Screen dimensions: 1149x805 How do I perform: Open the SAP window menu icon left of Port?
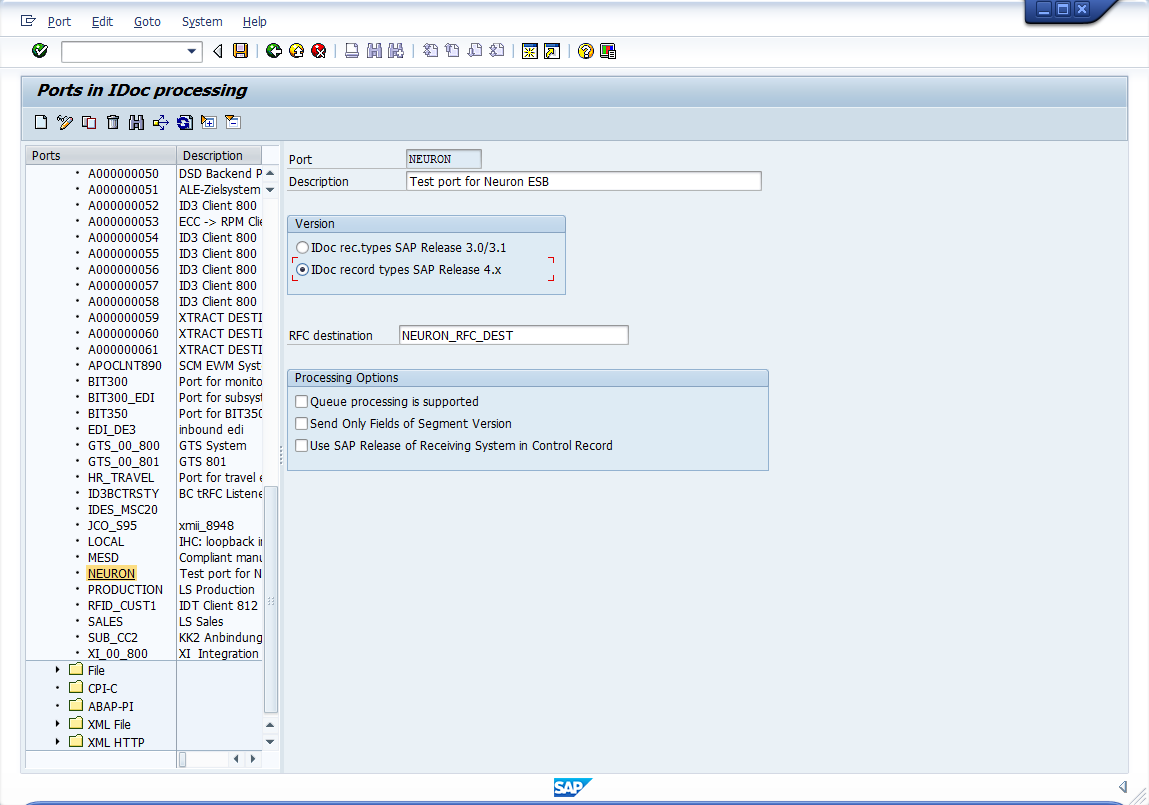tap(28, 21)
